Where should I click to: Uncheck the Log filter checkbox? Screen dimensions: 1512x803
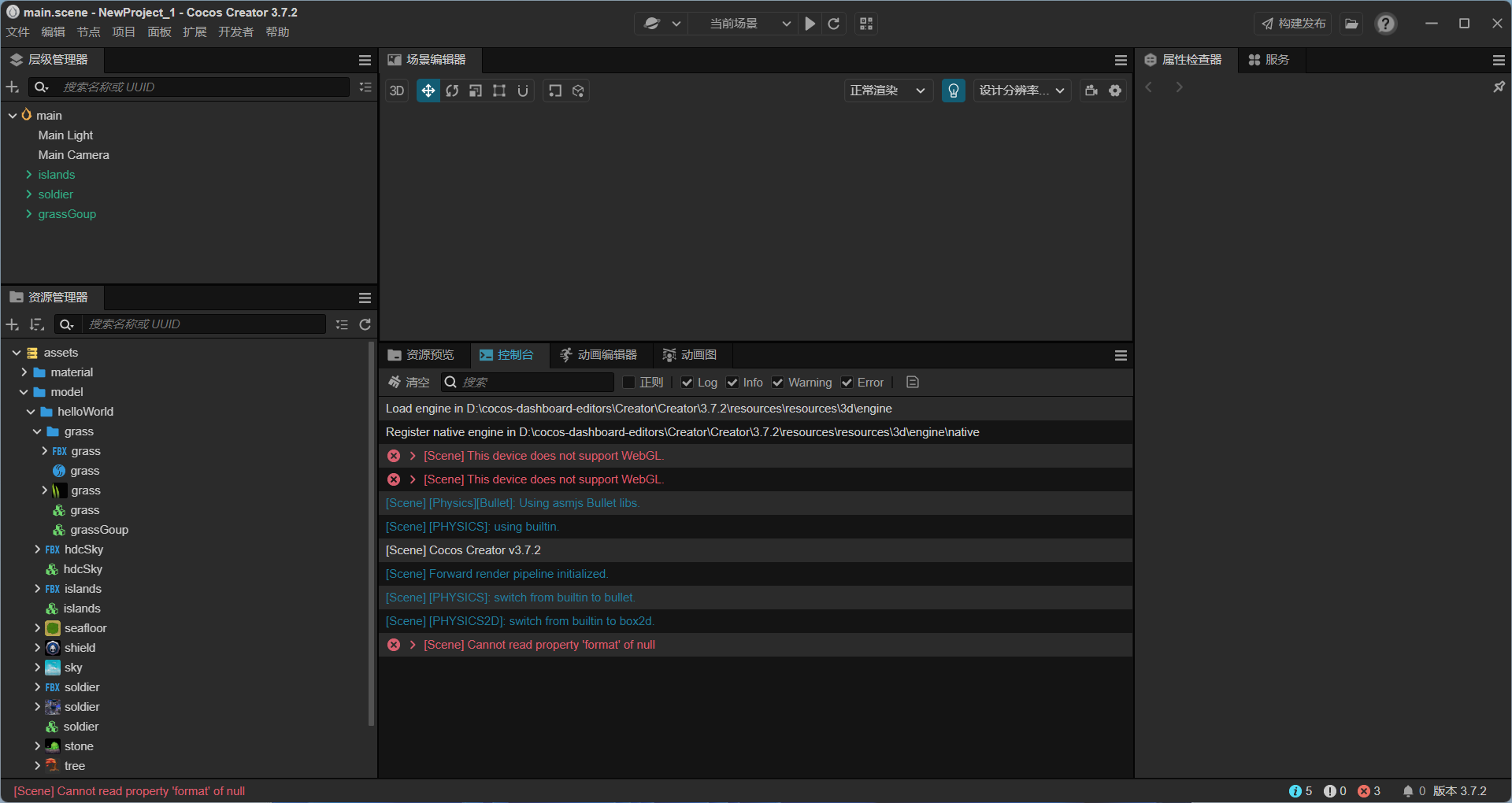click(x=687, y=383)
